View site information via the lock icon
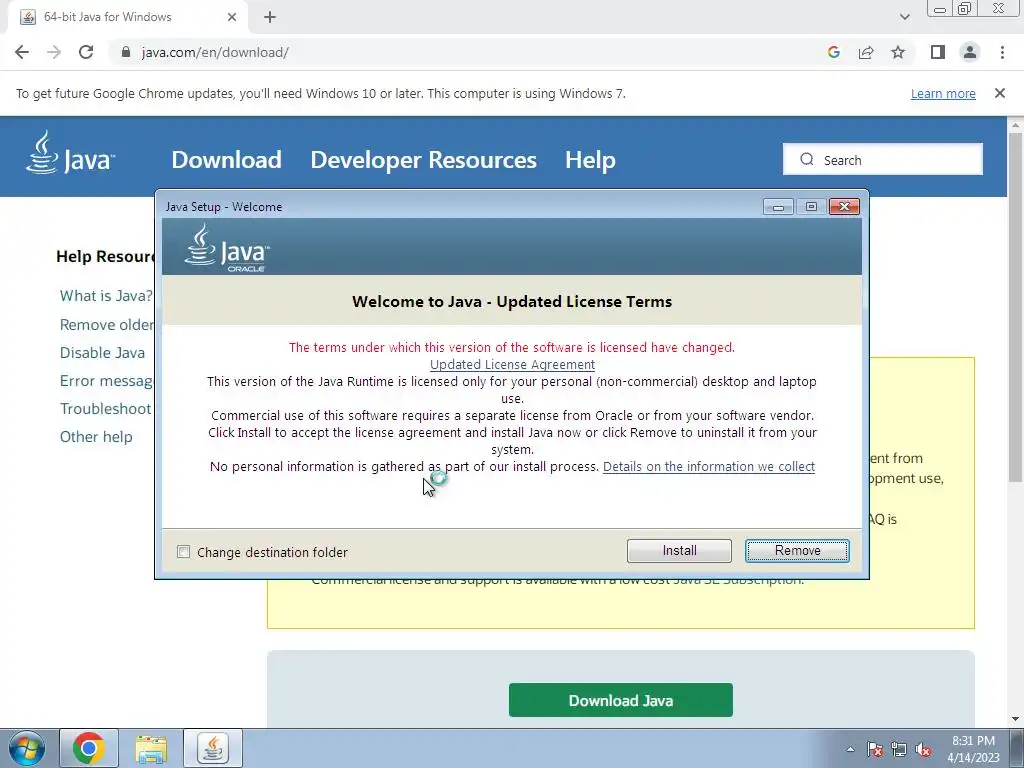 pyautogui.click(x=126, y=52)
